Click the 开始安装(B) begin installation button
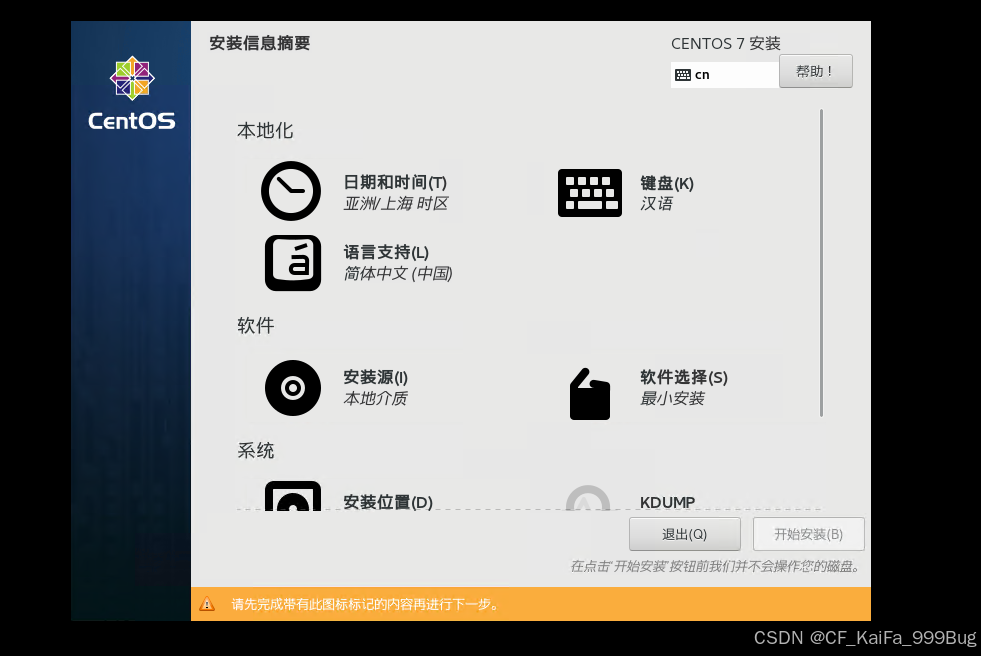 tap(808, 534)
